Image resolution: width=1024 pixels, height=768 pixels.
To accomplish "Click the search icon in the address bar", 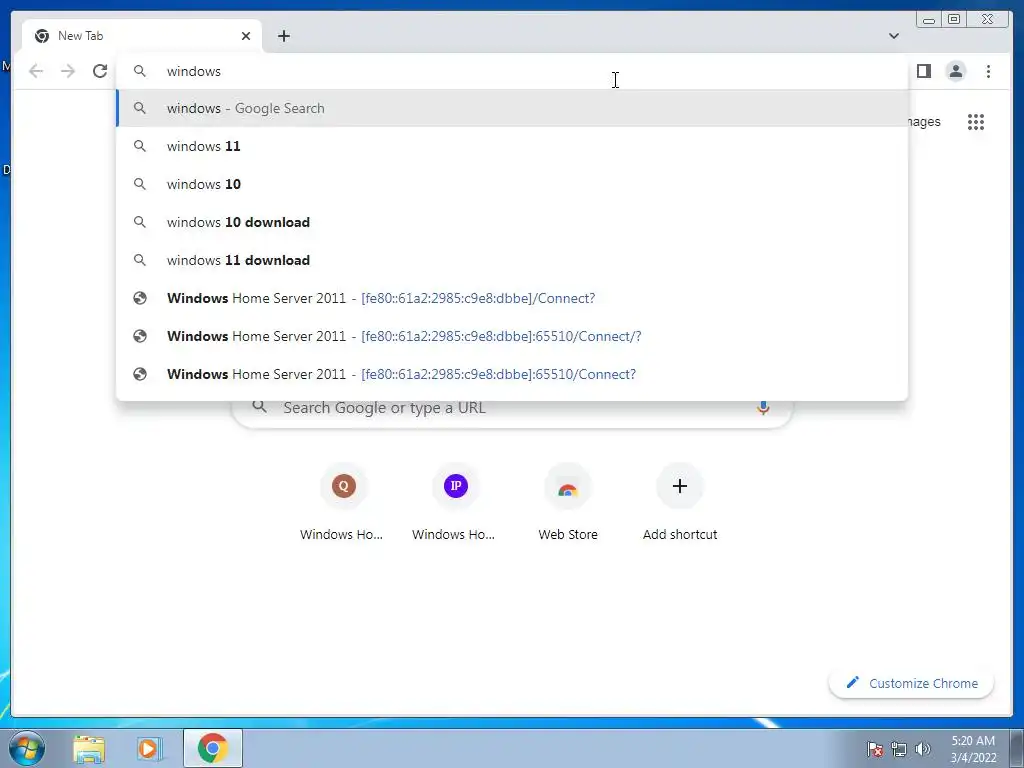I will (140, 71).
